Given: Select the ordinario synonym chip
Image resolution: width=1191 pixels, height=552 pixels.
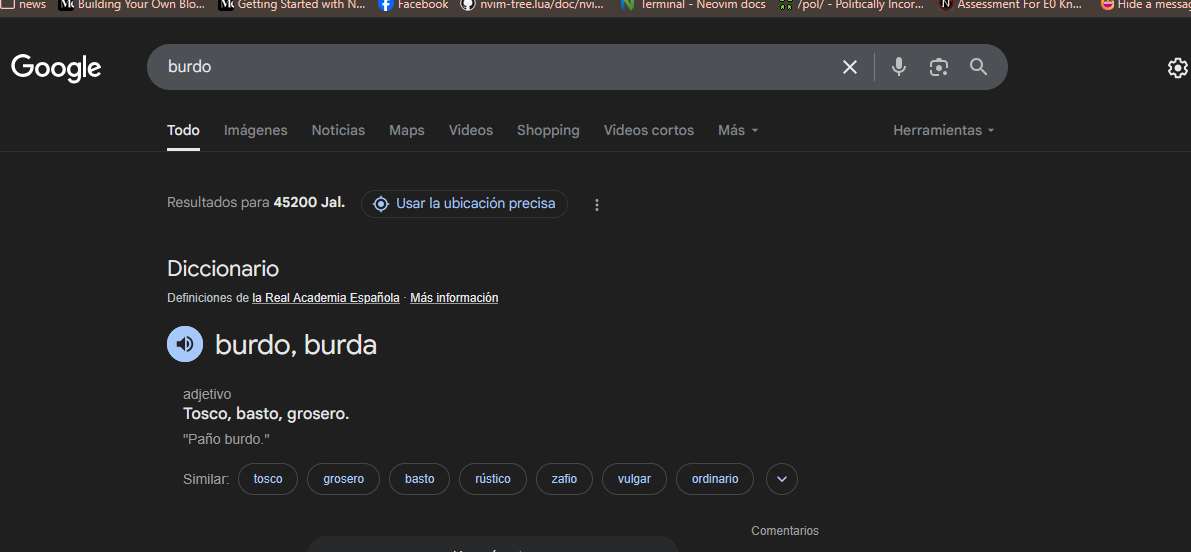Looking at the screenshot, I should coord(715,479).
